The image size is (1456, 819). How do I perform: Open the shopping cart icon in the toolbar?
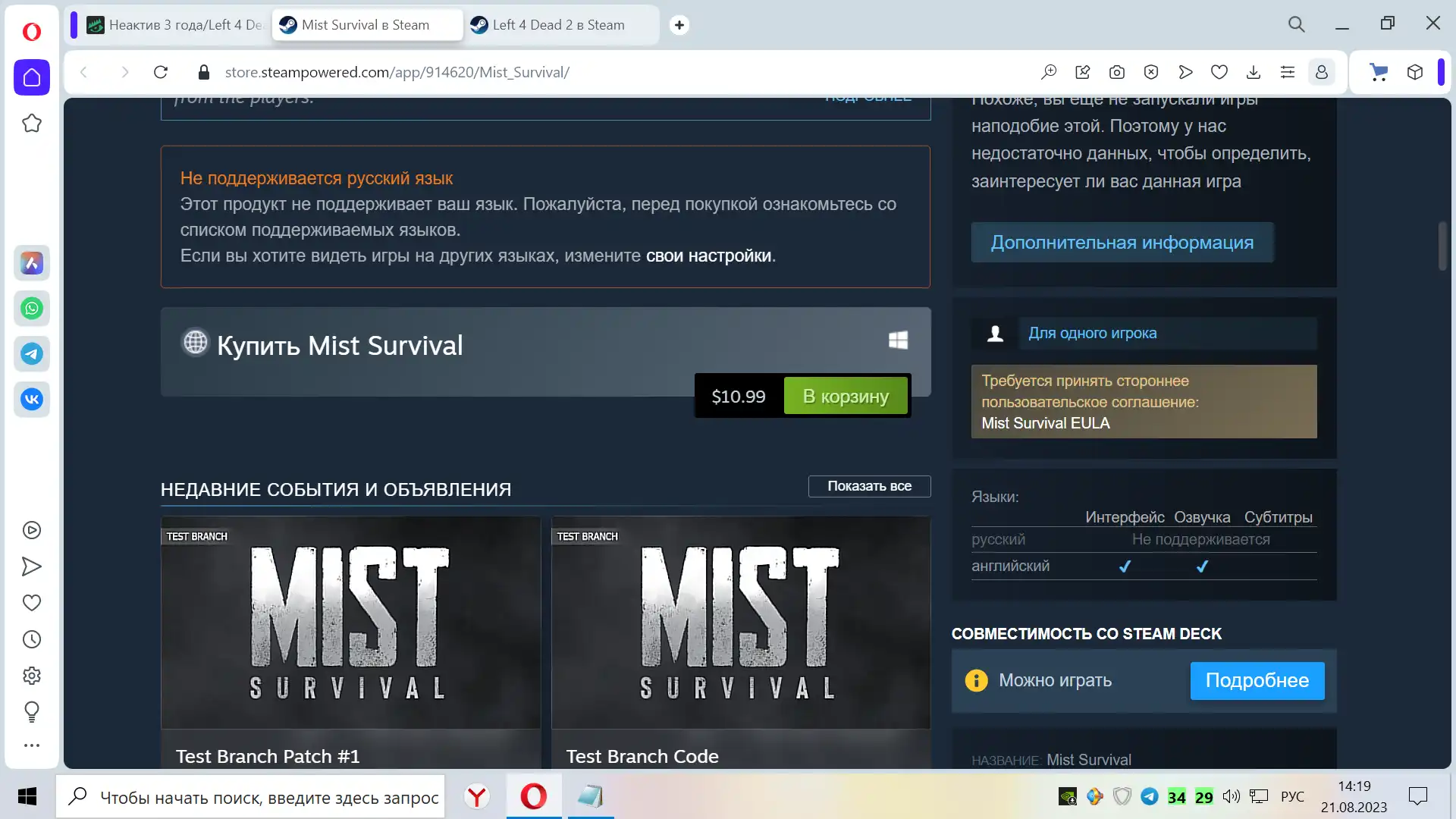1379,72
